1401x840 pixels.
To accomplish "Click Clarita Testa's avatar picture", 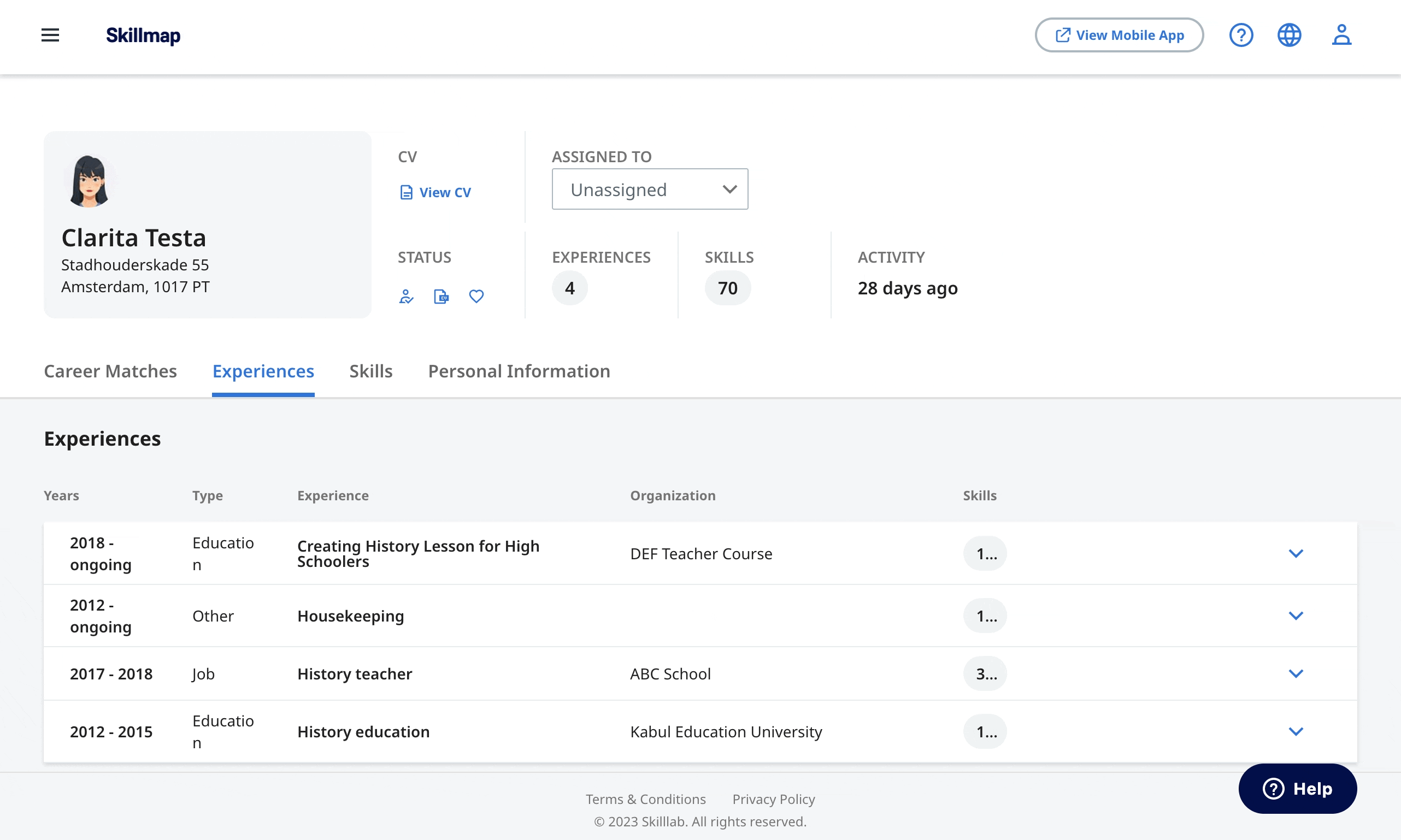I will pyautogui.click(x=89, y=181).
